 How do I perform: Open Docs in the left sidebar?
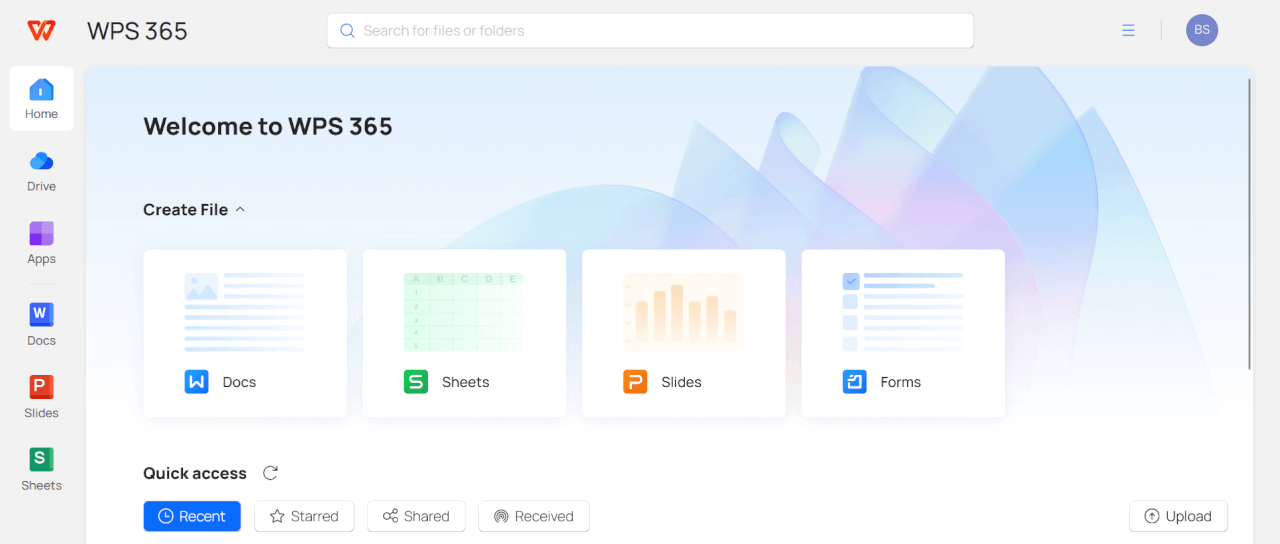[41, 325]
